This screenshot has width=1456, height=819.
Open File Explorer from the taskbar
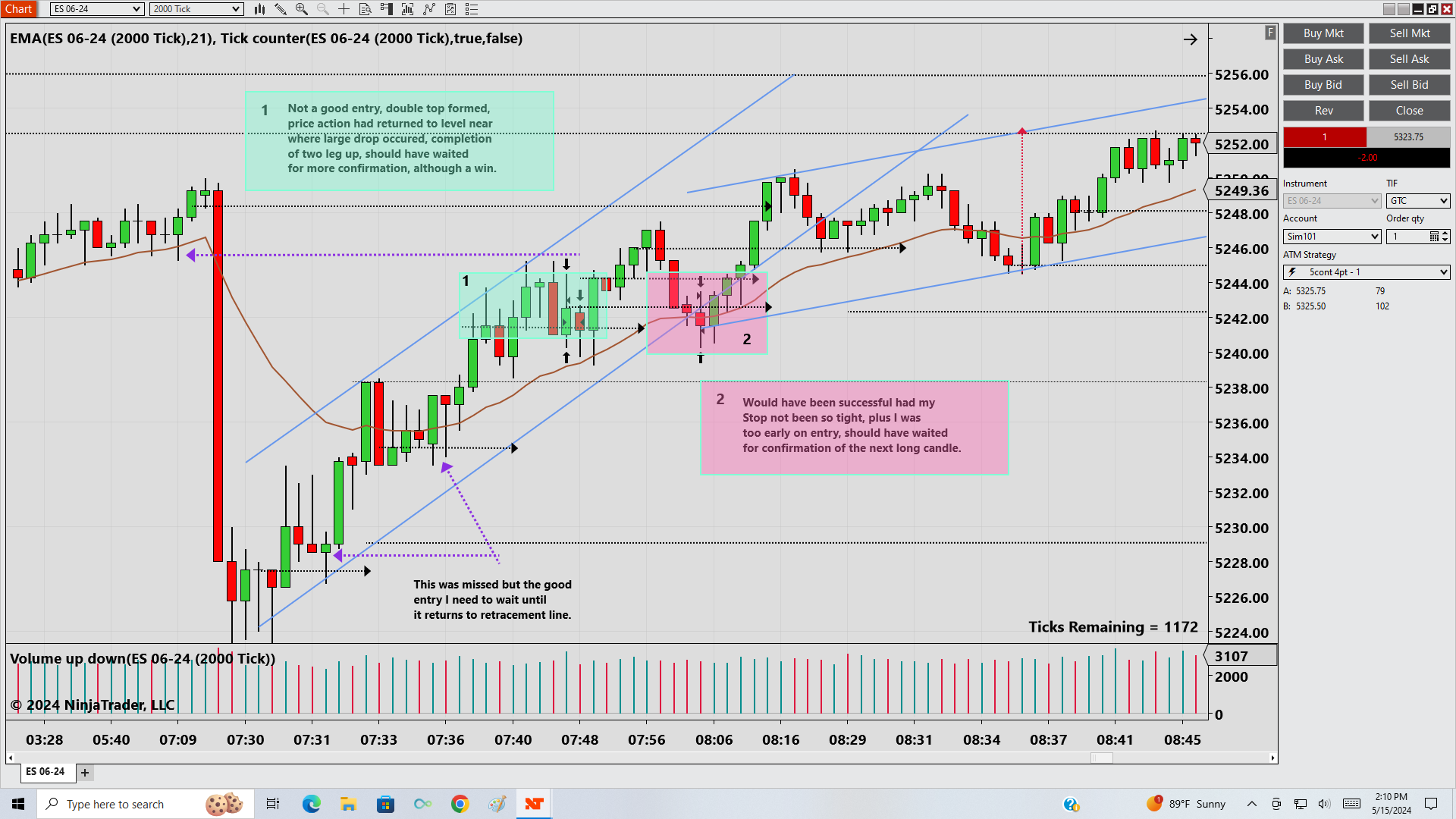(x=348, y=804)
